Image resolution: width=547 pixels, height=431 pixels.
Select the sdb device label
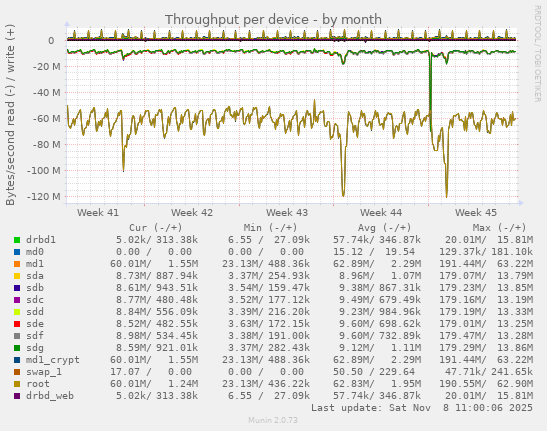35,288
